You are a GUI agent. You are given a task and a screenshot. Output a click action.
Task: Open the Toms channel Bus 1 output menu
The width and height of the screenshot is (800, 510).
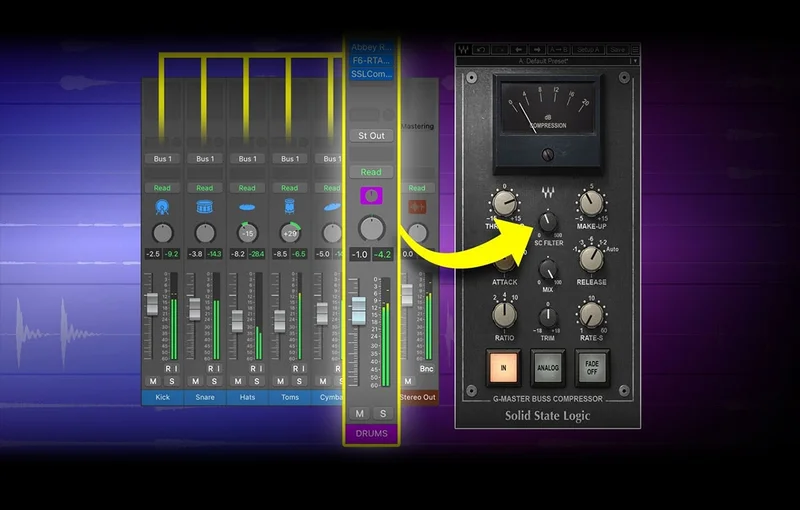tap(290, 159)
